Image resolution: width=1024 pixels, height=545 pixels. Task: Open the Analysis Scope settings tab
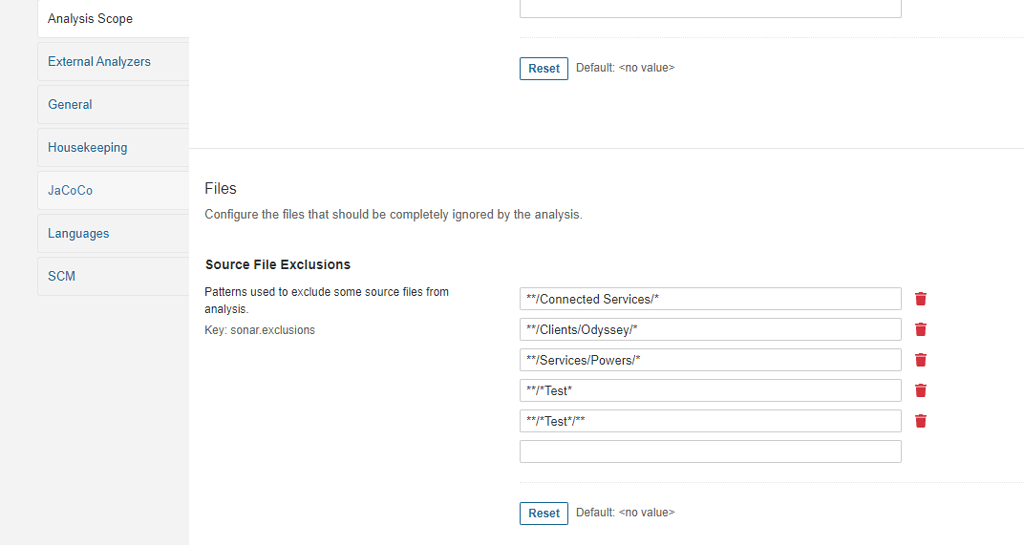tap(90, 19)
